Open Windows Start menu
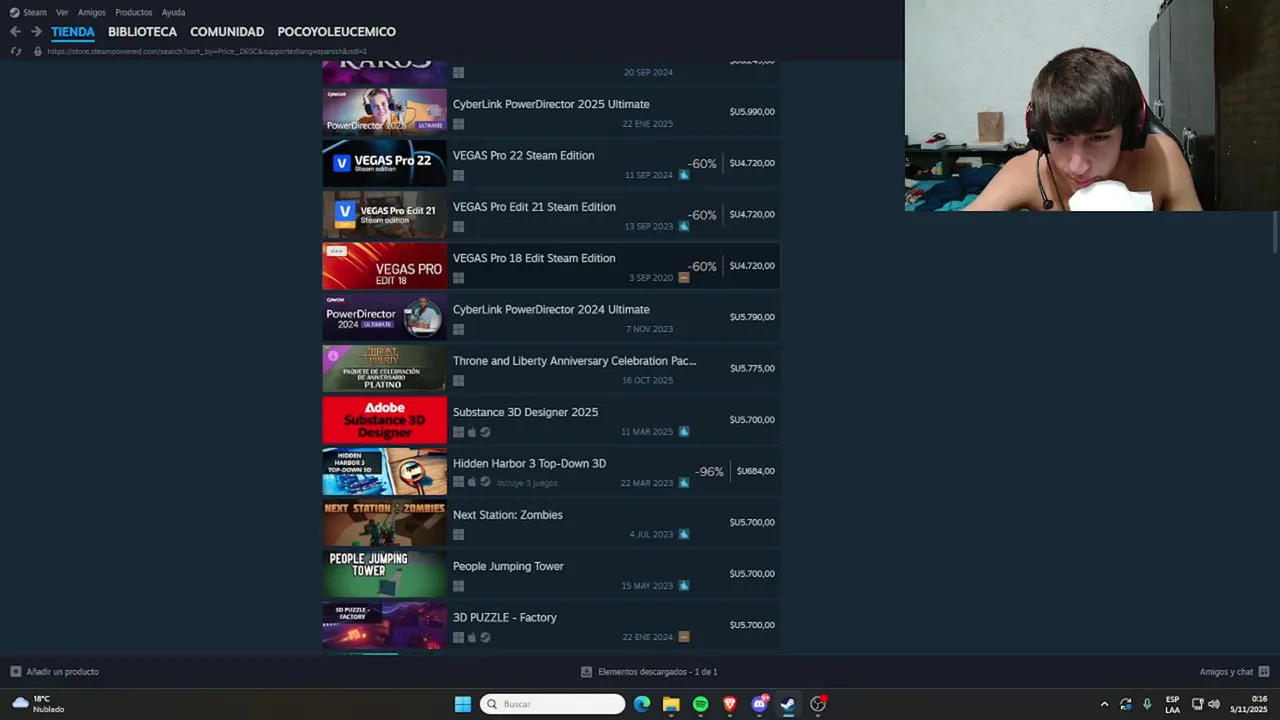This screenshot has width=1280, height=720. 463,704
